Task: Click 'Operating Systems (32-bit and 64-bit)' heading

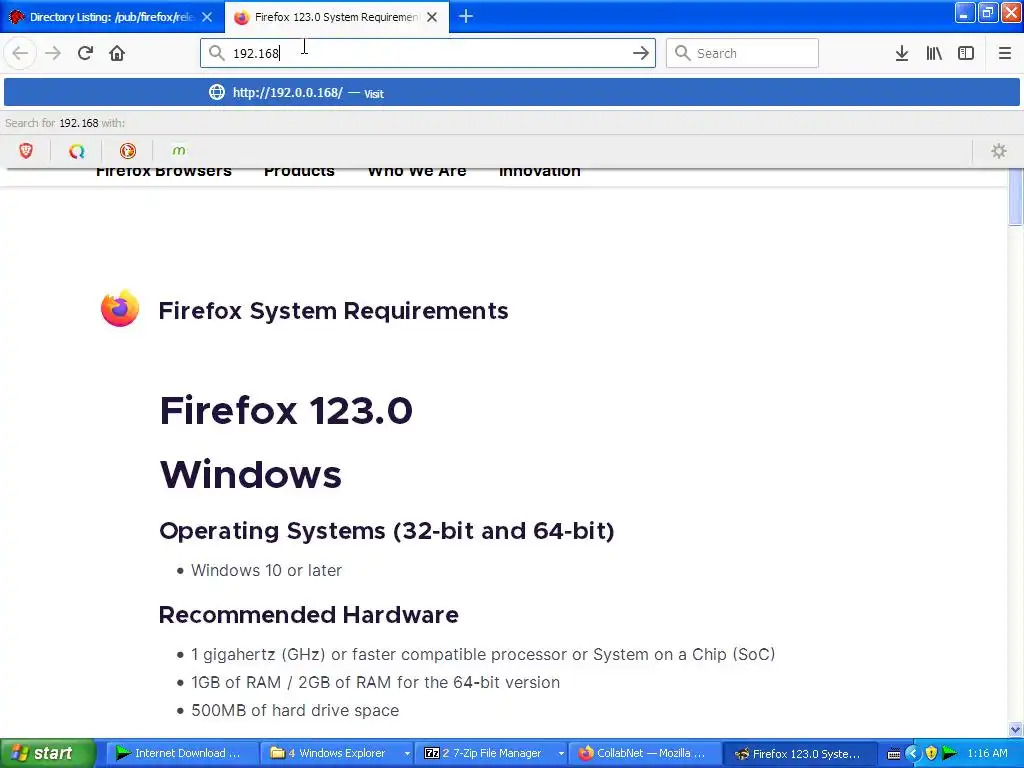Action: pyautogui.click(x=387, y=531)
